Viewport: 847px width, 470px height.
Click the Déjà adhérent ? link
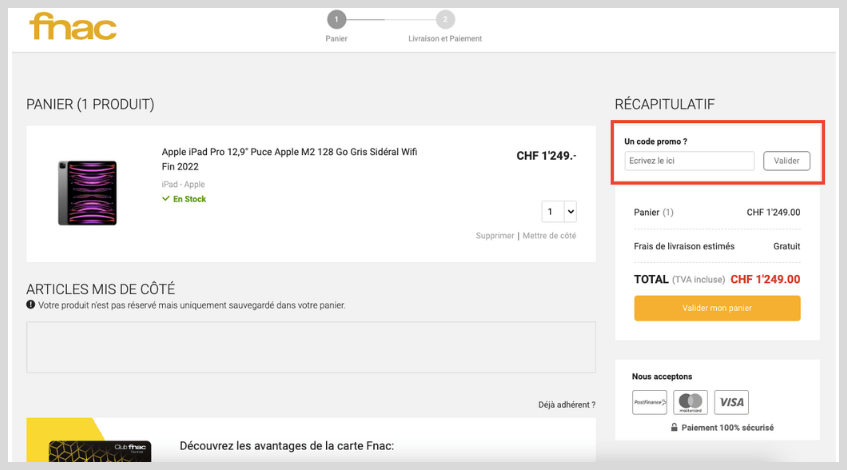[567, 405]
